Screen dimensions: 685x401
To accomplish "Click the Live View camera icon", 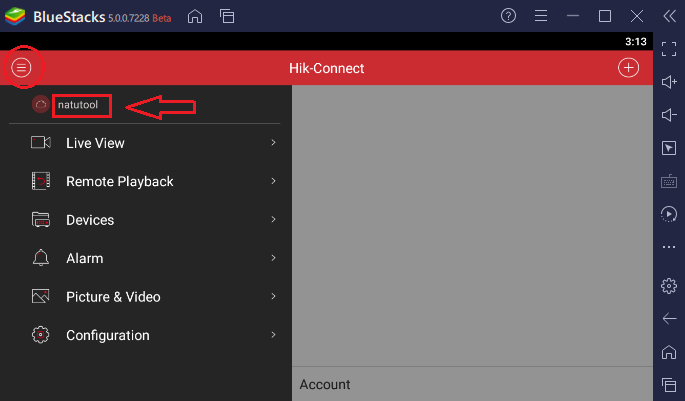I will pos(41,142).
